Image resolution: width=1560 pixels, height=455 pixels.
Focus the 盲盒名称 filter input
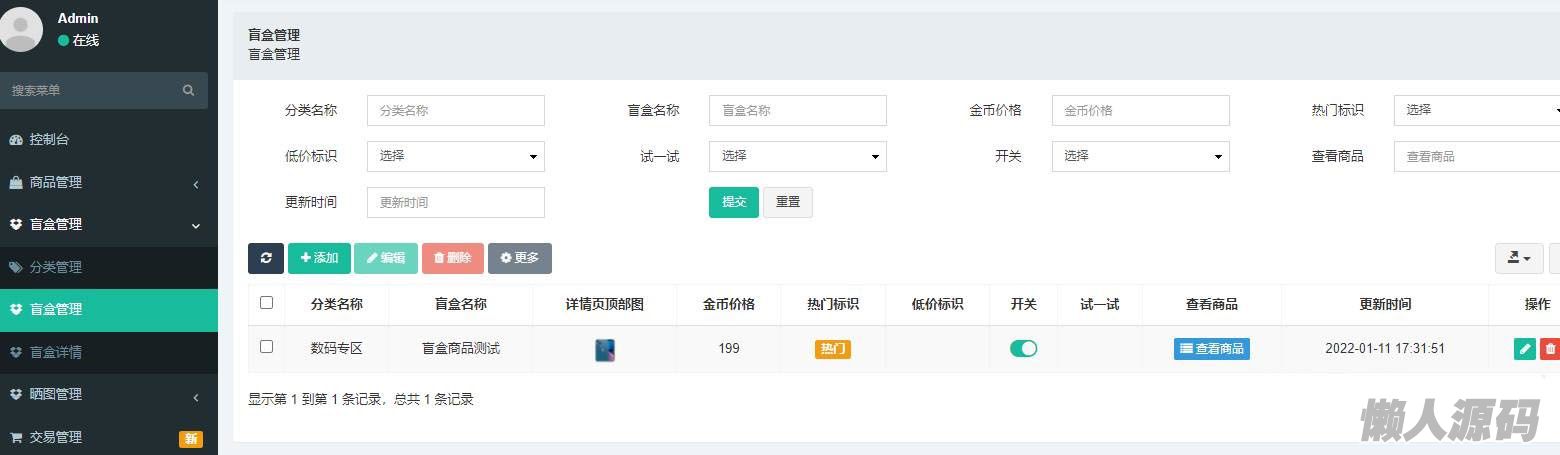click(798, 110)
